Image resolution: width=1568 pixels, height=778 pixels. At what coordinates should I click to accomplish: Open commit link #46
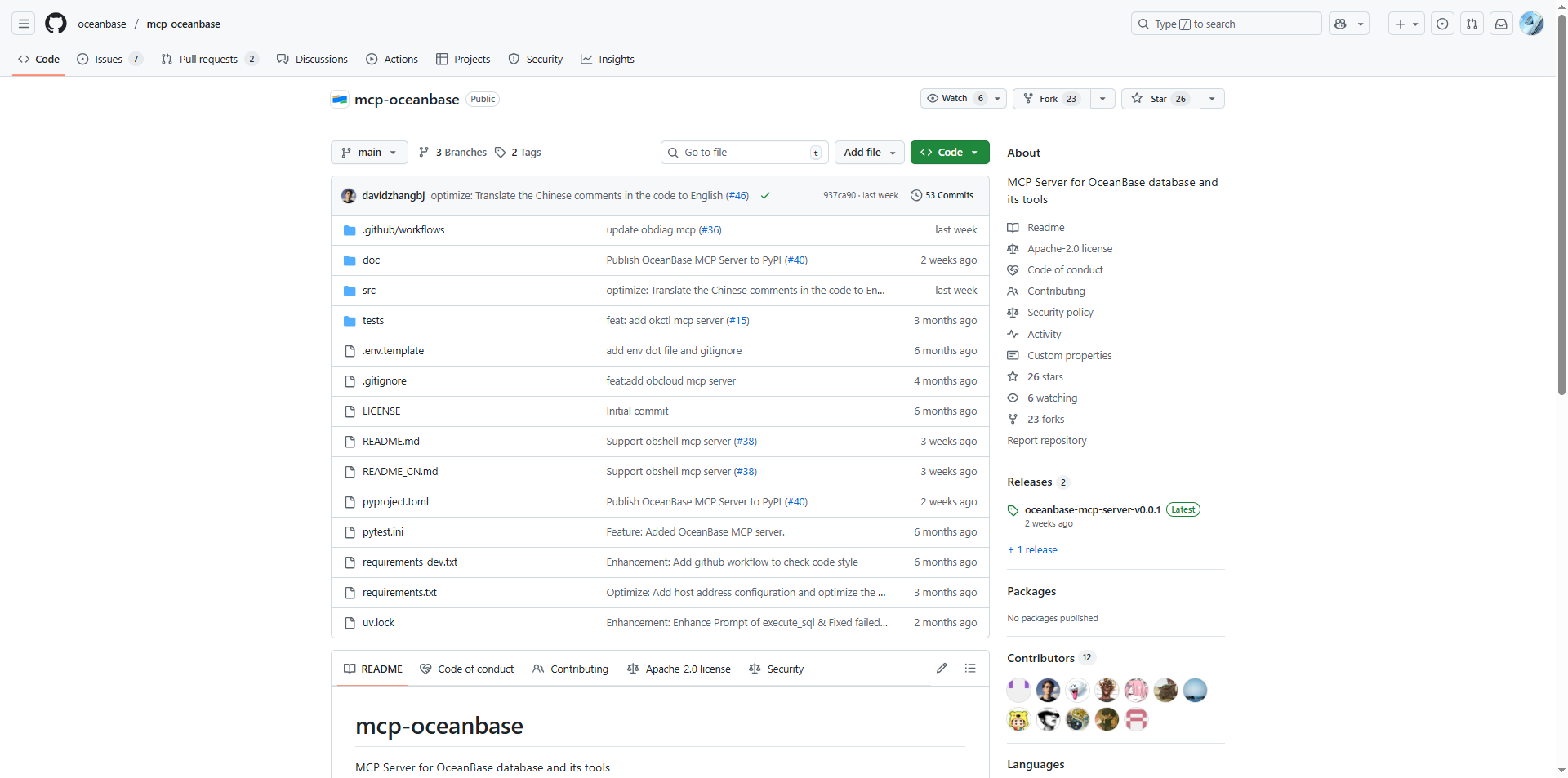[737, 195]
